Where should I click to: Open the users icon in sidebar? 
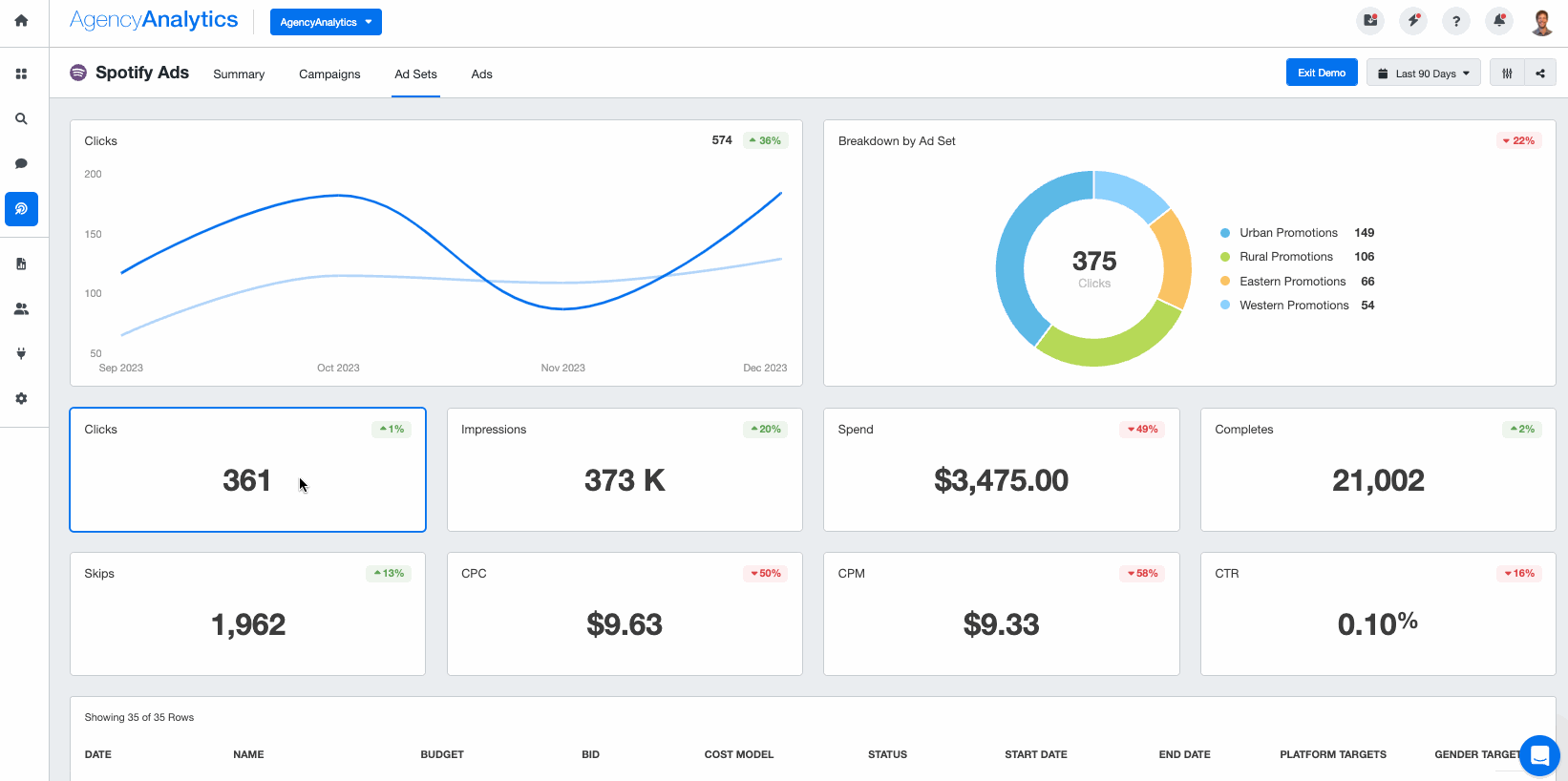21,309
